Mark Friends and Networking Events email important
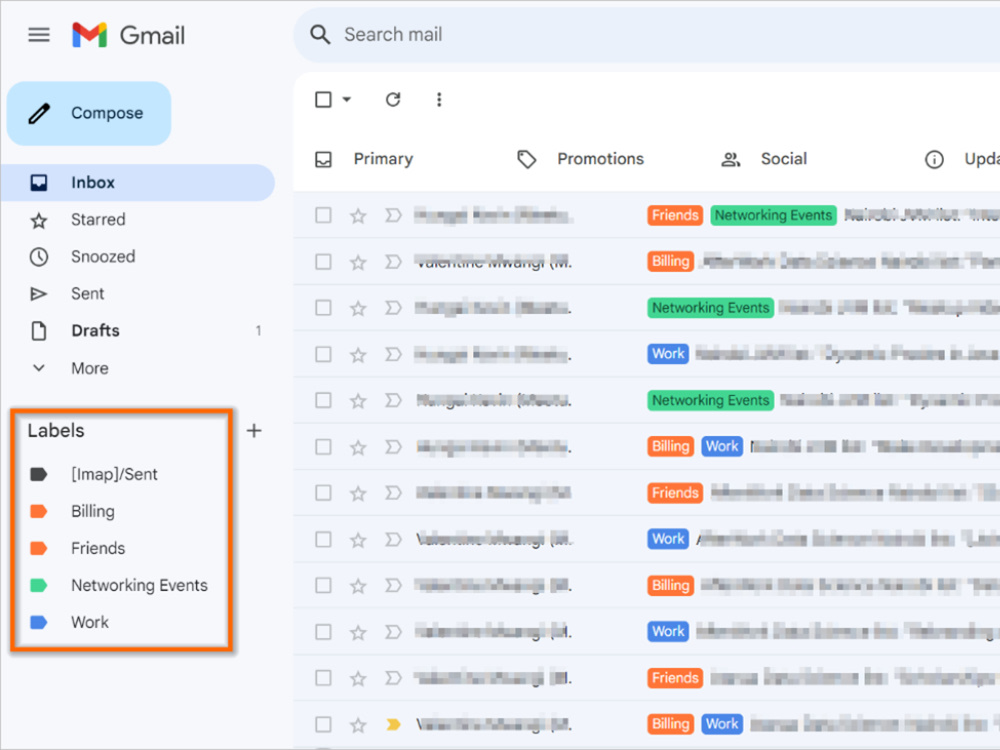 [x=393, y=216]
